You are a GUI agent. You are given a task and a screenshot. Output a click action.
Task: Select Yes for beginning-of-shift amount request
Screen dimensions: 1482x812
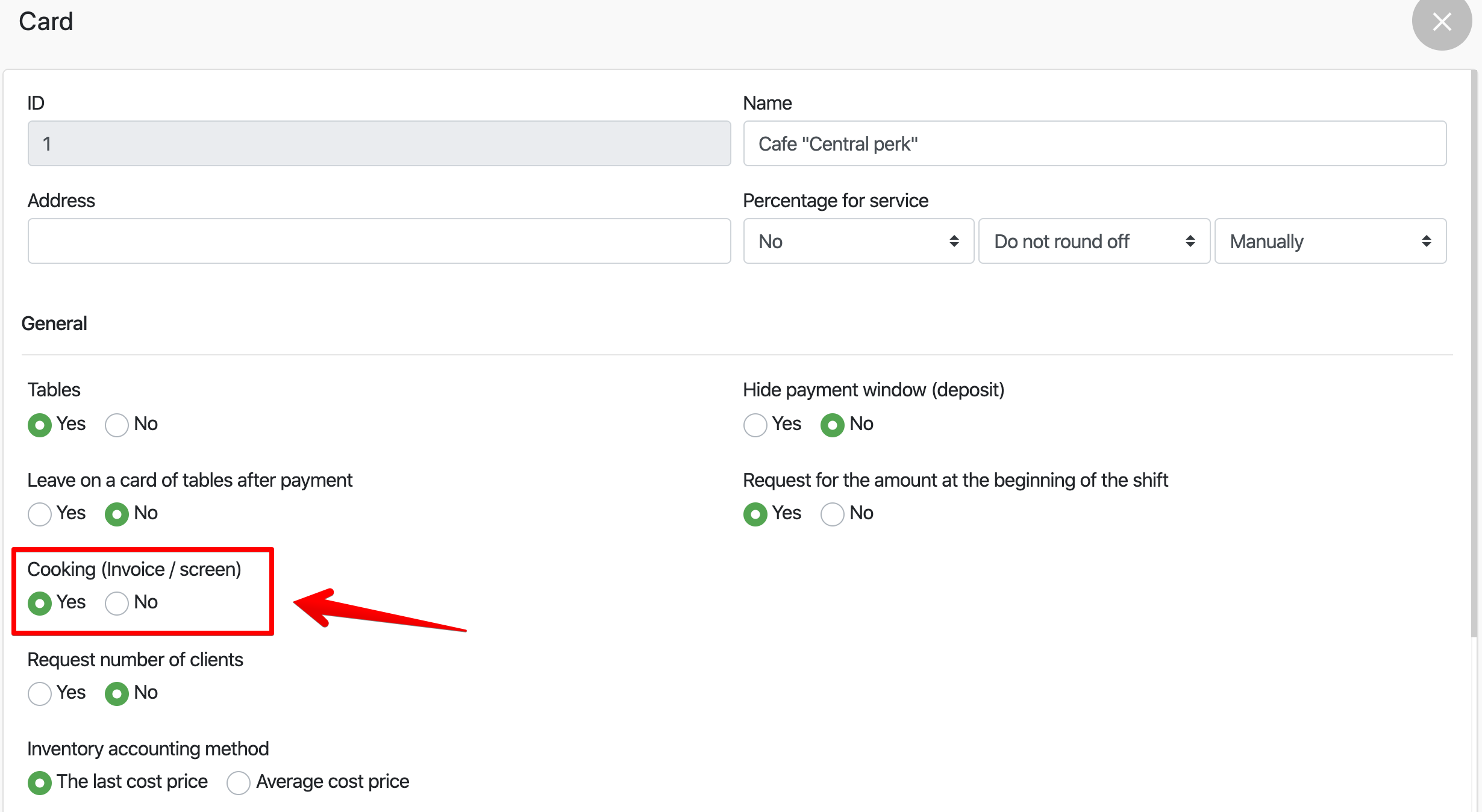755,514
